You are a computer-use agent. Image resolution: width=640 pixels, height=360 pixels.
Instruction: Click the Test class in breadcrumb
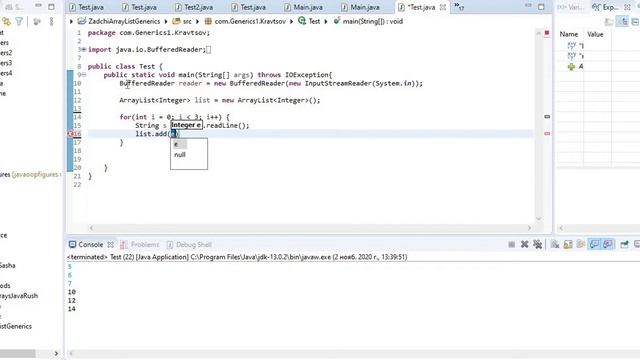(314, 21)
